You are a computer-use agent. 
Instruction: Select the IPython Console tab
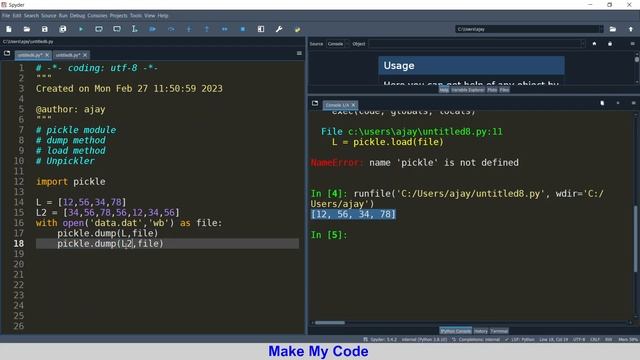[456, 331]
